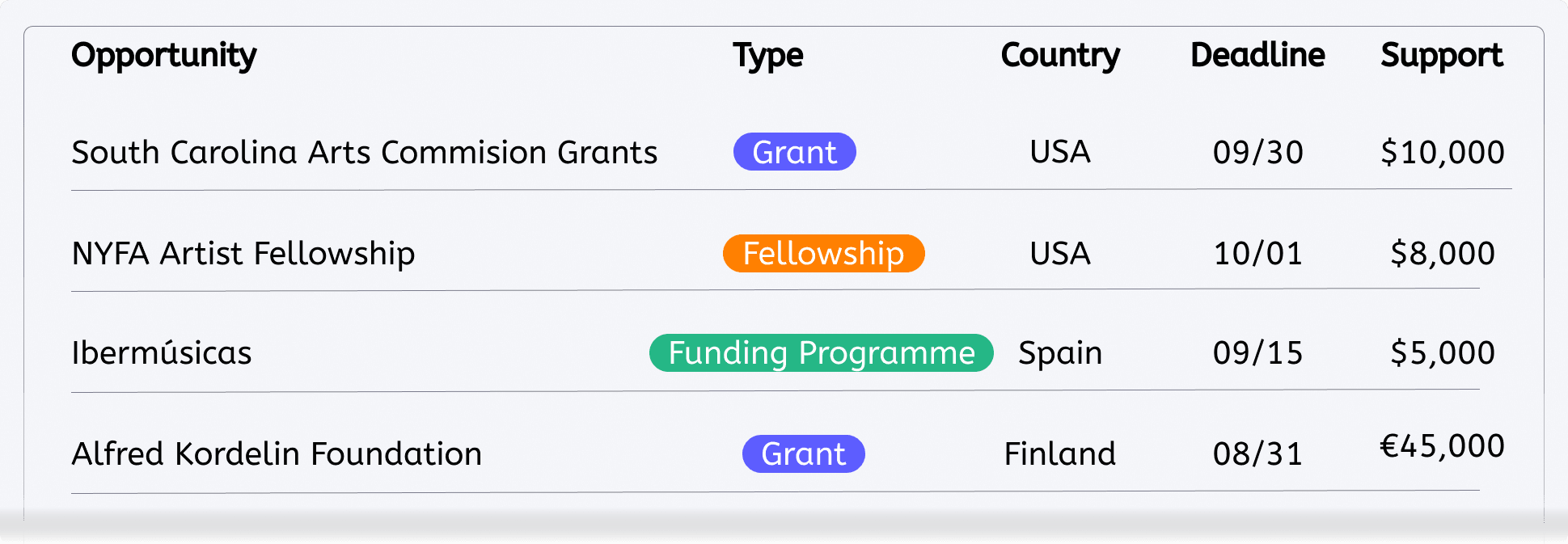Select the green Funding Programme tag
This screenshot has height=544, width=1568.
821,353
